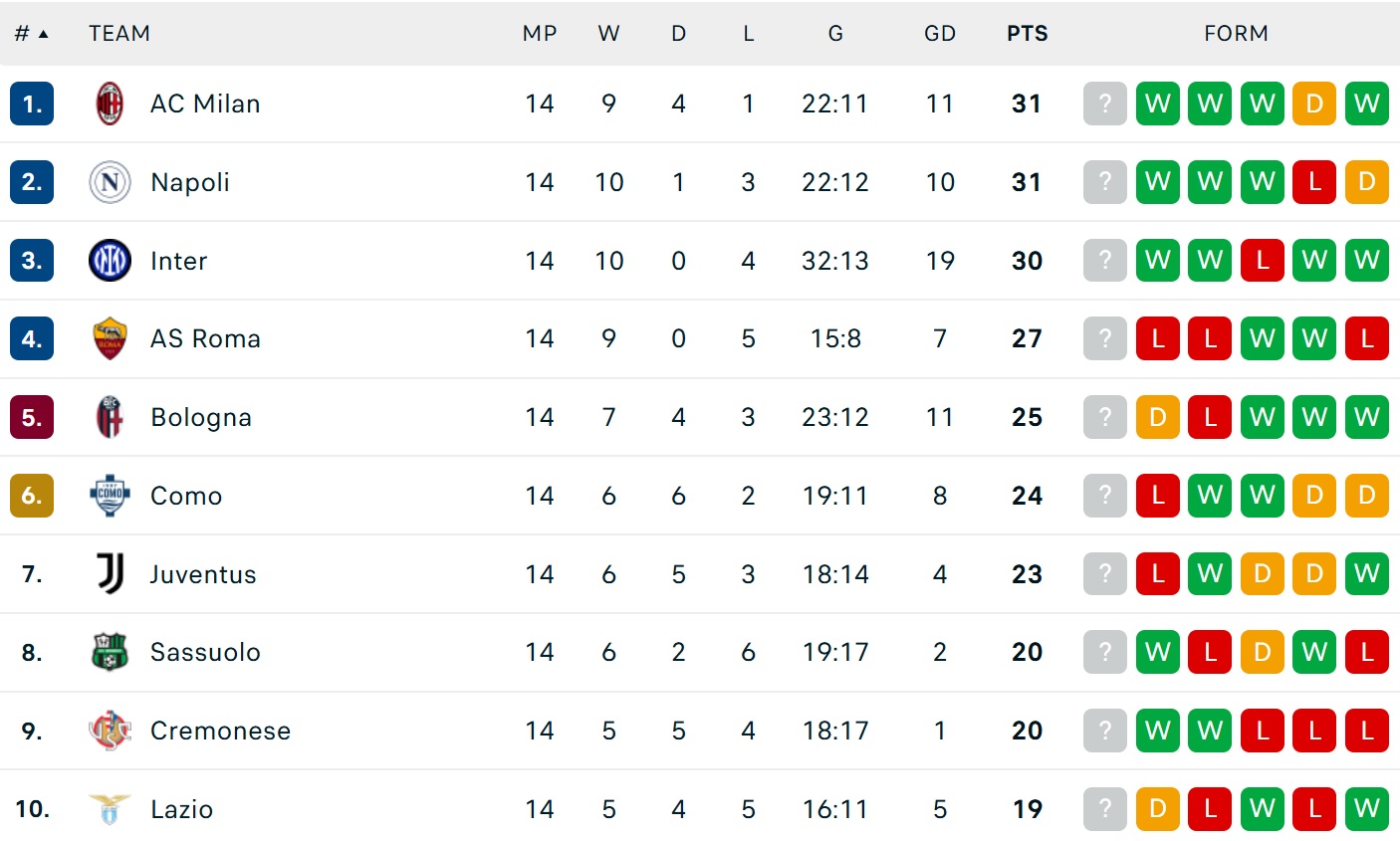Click the Lazio eagle logo
Image resolution: width=1400 pixels, height=841 pixels.
[110, 809]
